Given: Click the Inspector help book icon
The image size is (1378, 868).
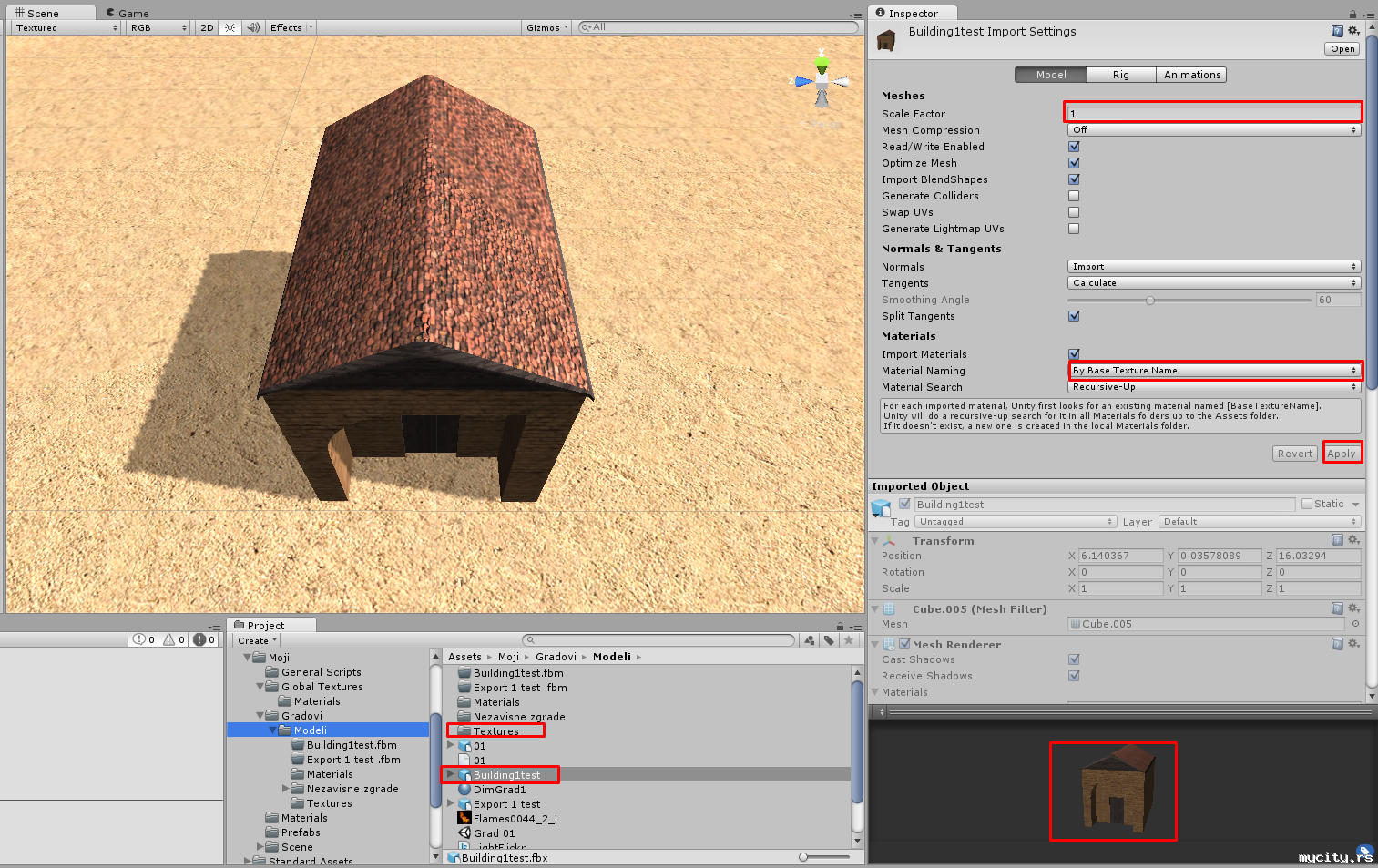Looking at the screenshot, I should [1337, 31].
